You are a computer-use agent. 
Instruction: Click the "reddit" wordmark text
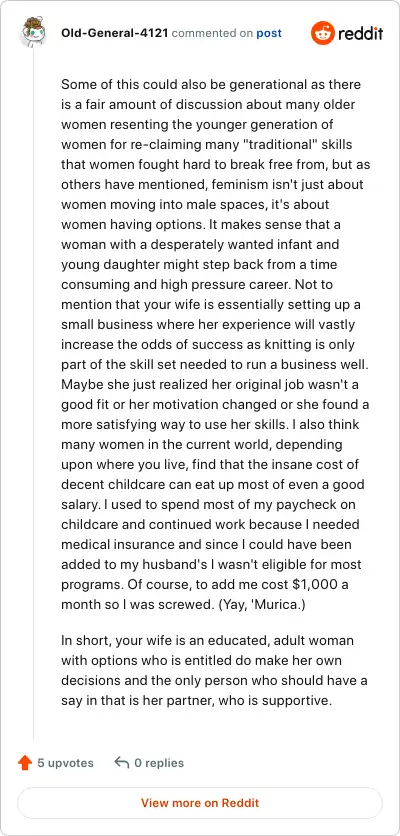[359, 34]
